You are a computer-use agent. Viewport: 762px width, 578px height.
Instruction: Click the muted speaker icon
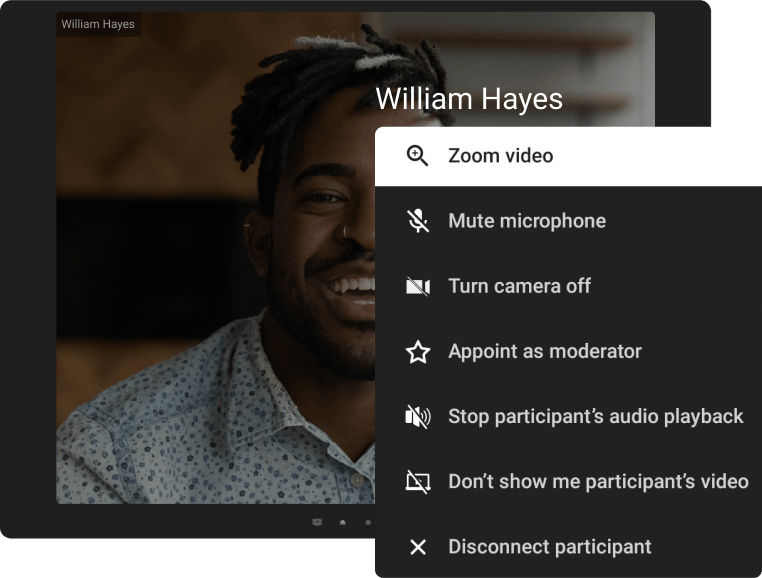(x=418, y=417)
